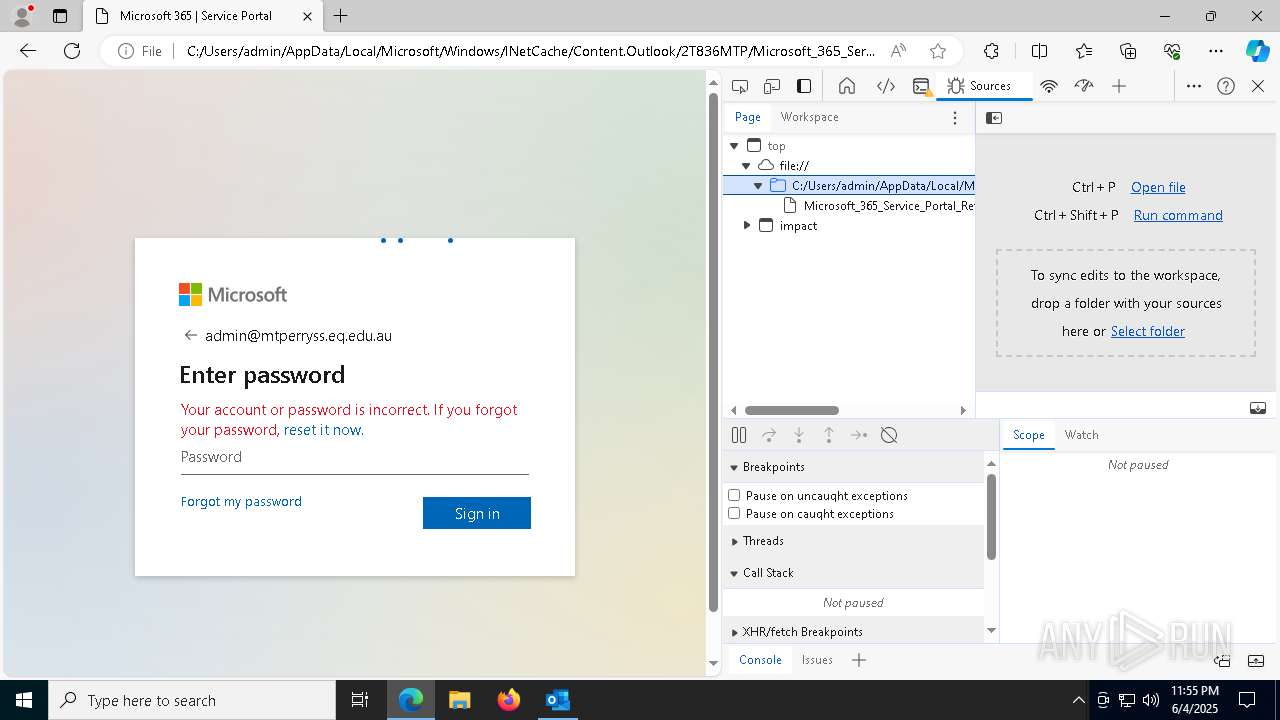Click the Step debugger arrow icon

pos(859,435)
